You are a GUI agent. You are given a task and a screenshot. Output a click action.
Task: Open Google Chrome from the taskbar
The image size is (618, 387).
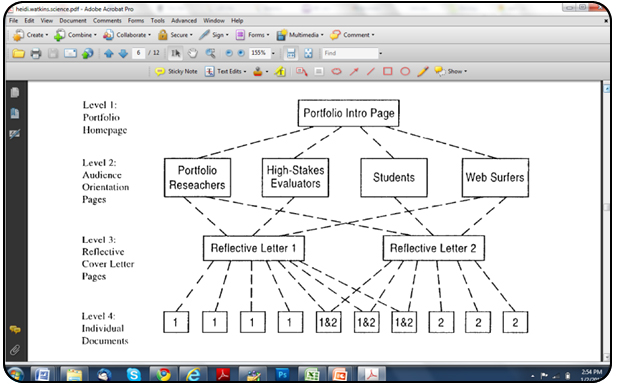pyautogui.click(x=163, y=374)
